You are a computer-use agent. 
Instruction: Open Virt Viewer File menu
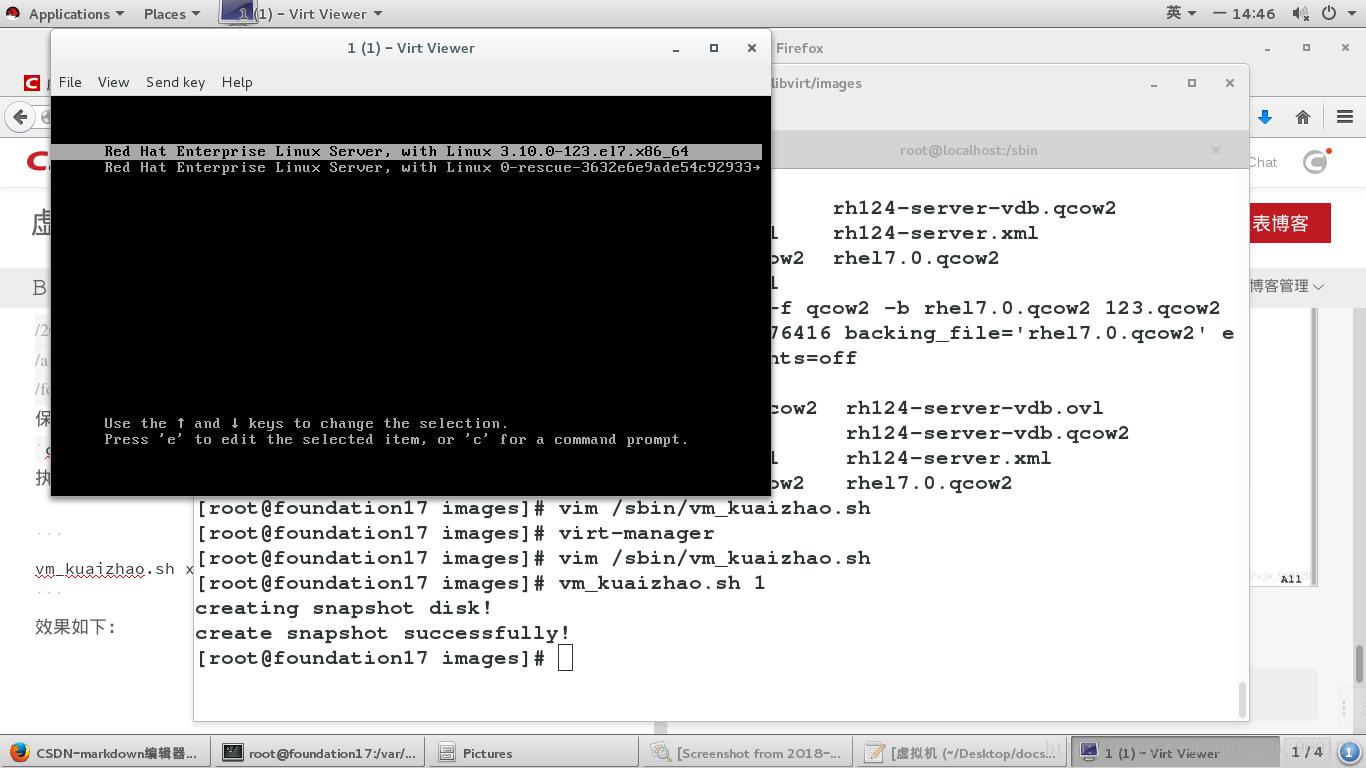(x=70, y=82)
